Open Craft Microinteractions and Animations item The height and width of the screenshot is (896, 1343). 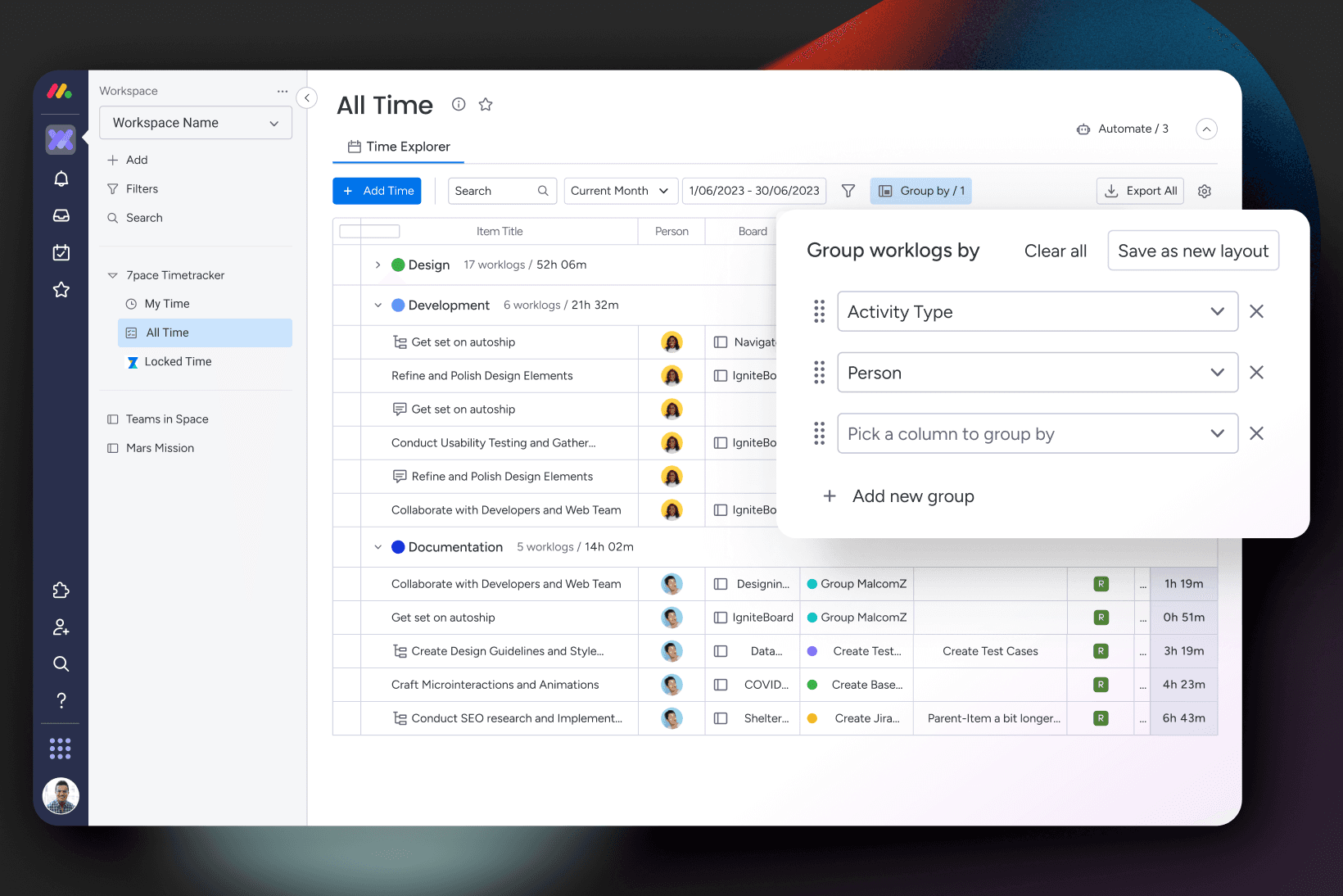click(495, 685)
